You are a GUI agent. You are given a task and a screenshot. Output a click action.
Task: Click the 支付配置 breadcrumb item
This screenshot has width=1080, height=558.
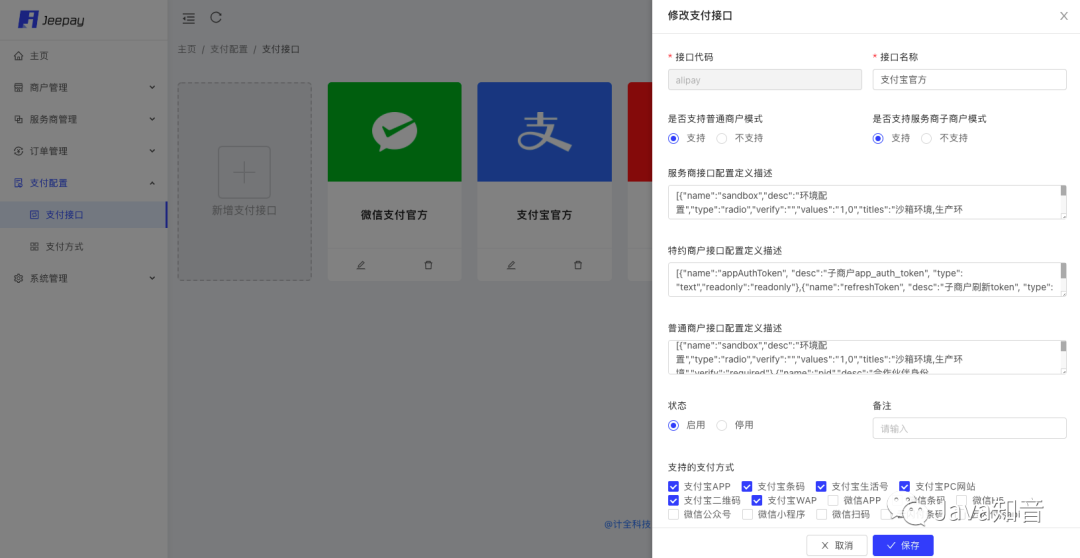pos(229,50)
